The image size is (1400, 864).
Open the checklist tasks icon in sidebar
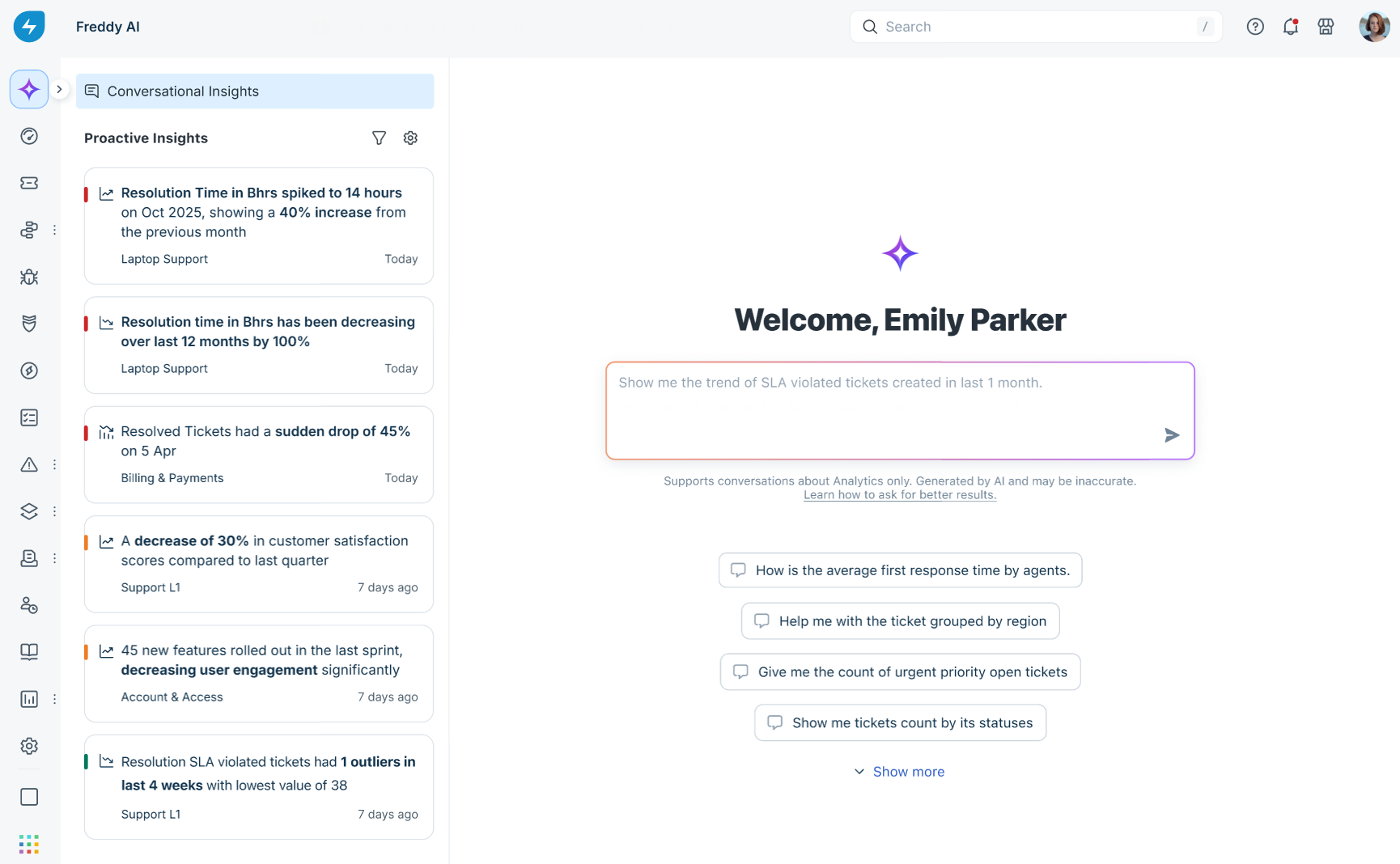[29, 417]
